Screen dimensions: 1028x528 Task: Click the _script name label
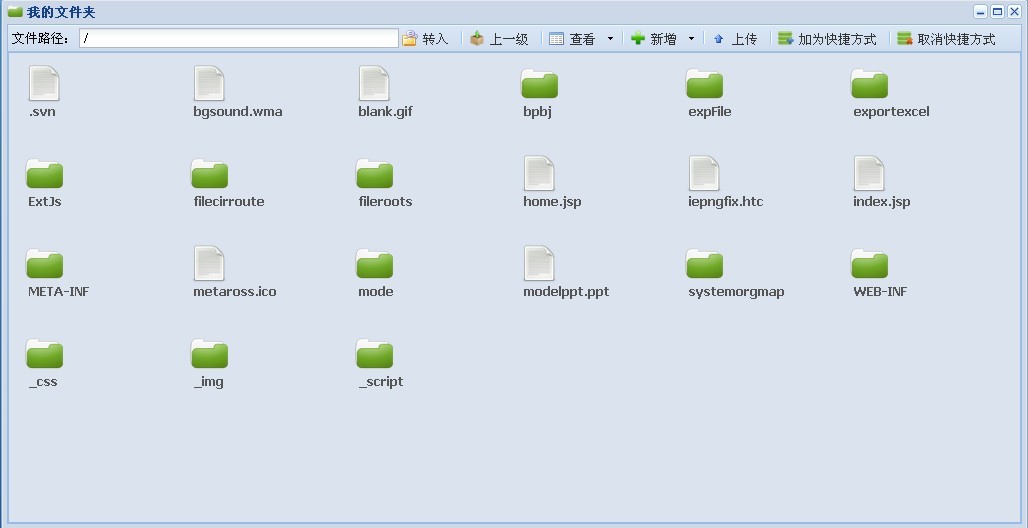[x=381, y=382]
